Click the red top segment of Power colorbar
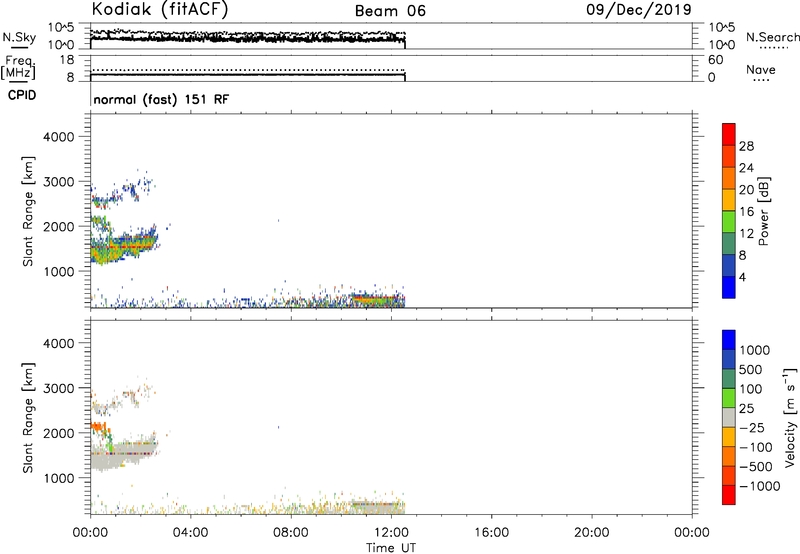 [729, 134]
